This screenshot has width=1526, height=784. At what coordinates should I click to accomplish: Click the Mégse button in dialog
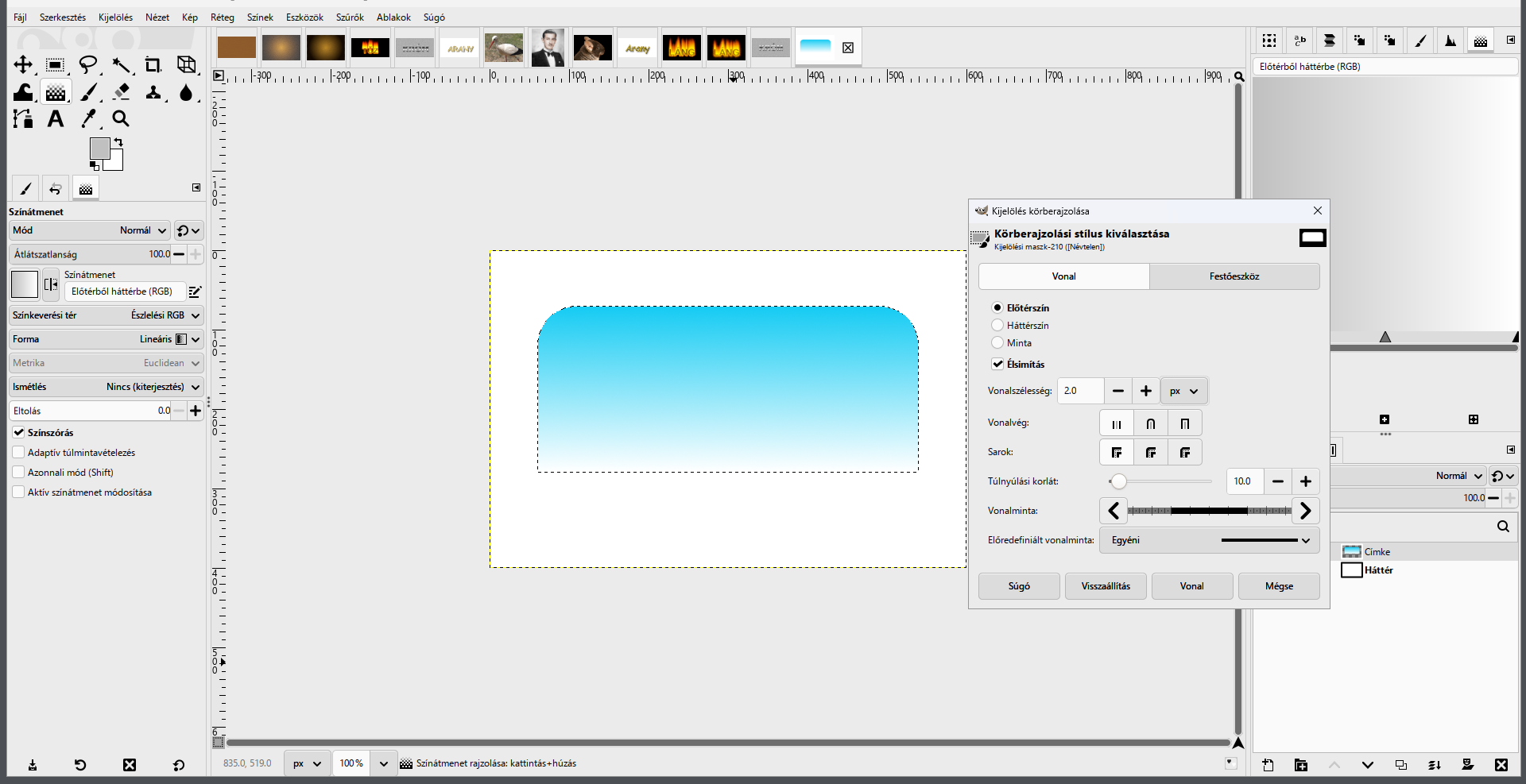1279,586
